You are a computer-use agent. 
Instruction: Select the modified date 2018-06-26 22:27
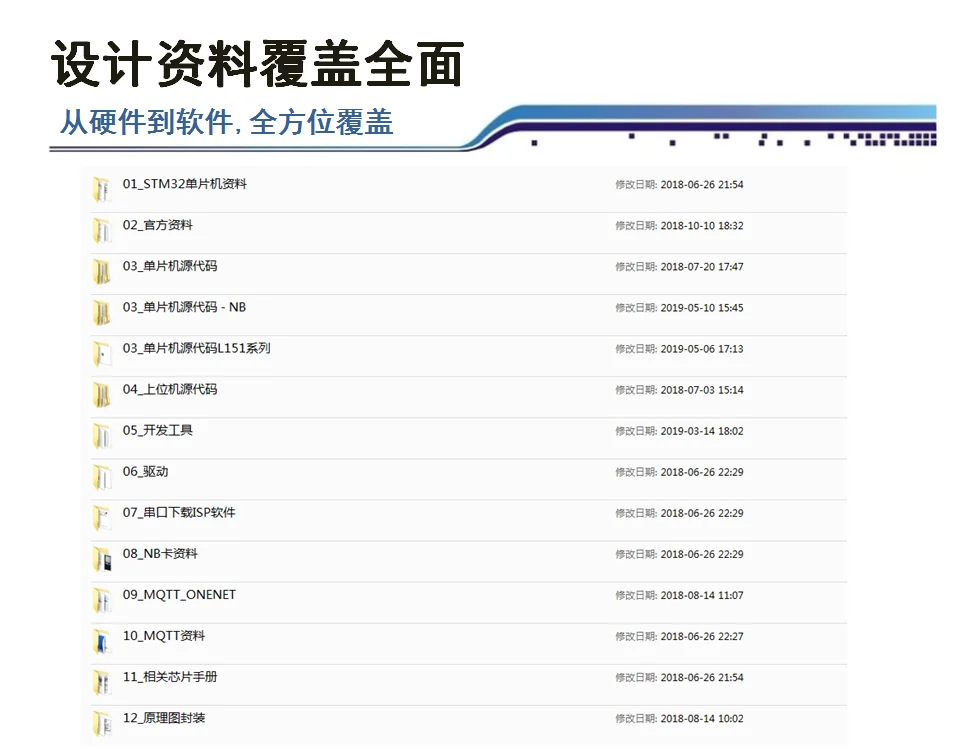pyautogui.click(x=702, y=637)
